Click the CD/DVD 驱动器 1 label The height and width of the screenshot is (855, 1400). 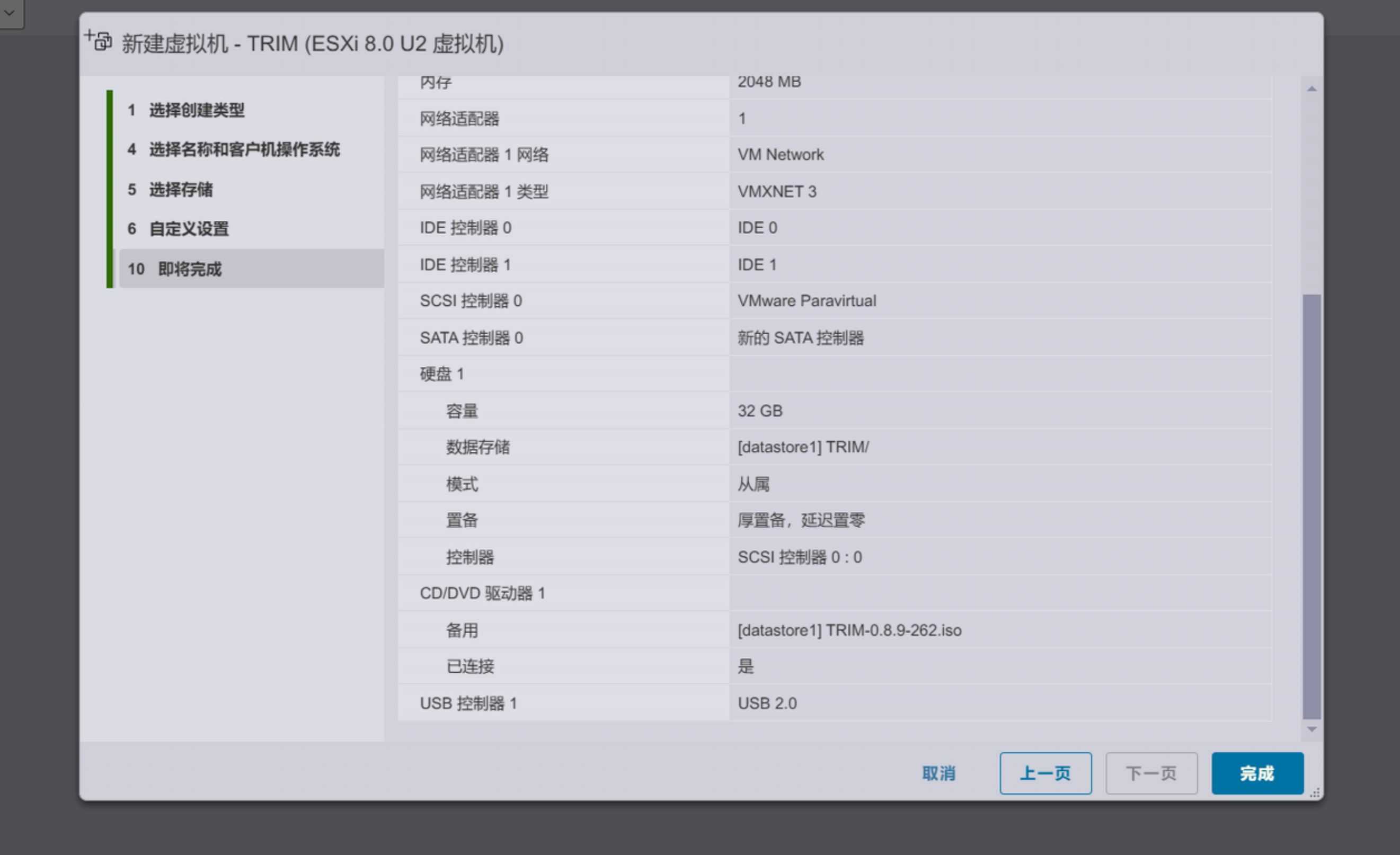[x=482, y=593]
